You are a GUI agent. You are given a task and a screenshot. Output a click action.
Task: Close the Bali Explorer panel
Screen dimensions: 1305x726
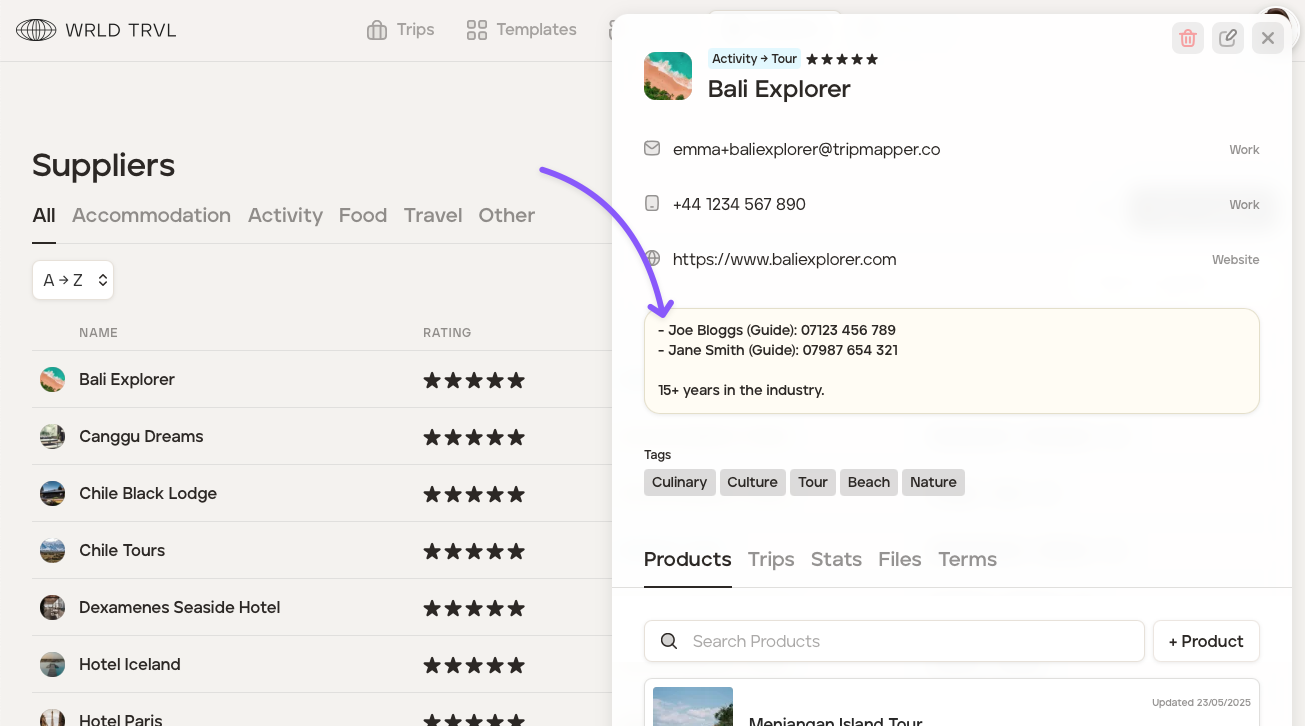click(1267, 38)
